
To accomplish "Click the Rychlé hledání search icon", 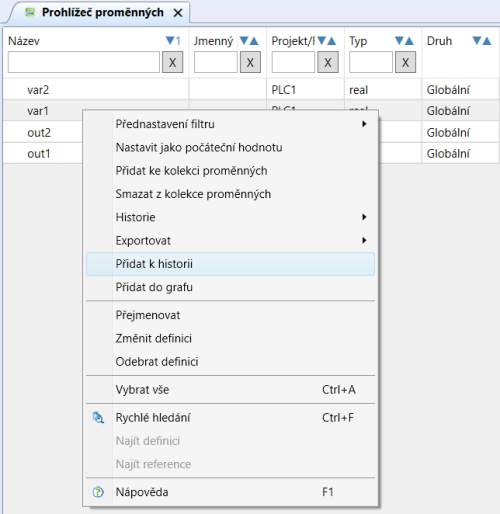I will (98, 418).
